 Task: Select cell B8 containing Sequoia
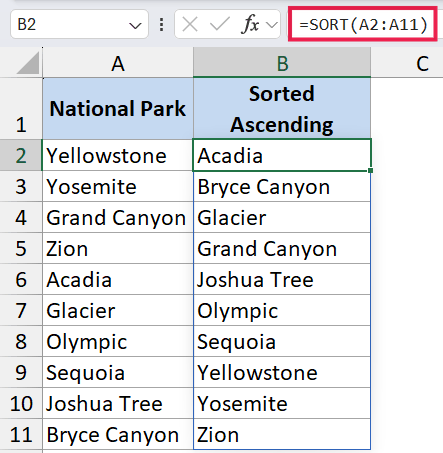pos(282,341)
